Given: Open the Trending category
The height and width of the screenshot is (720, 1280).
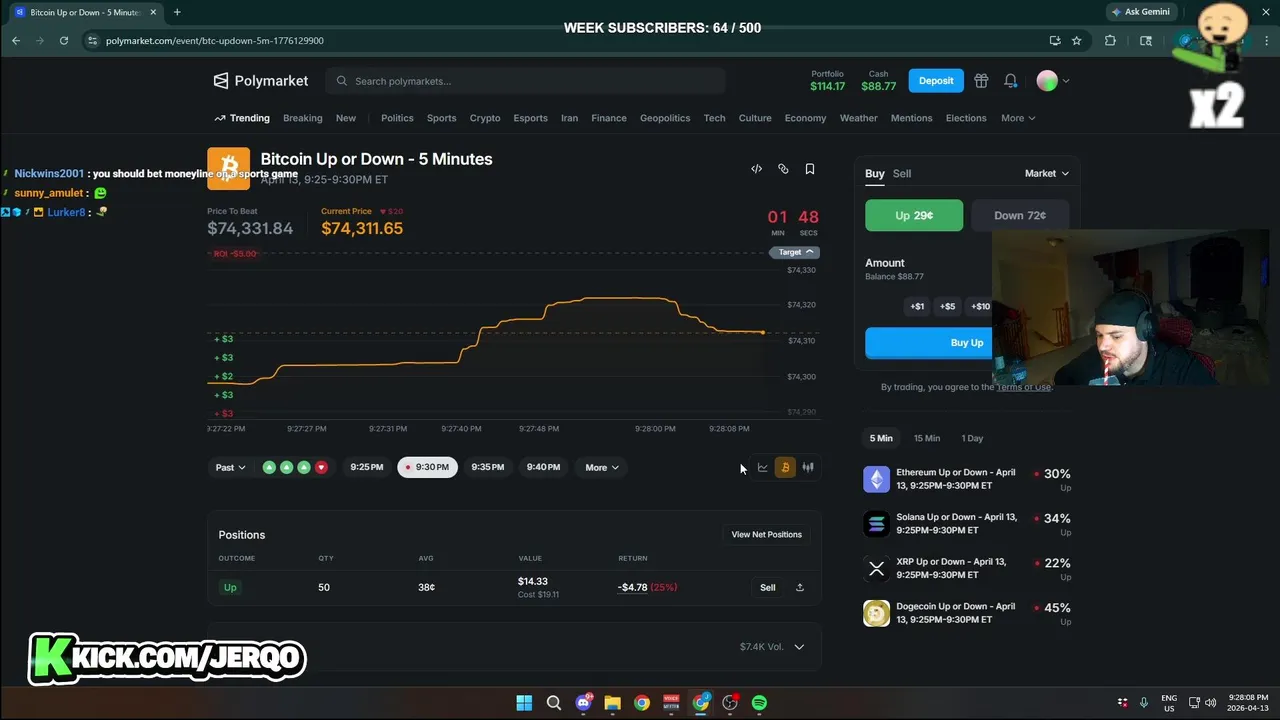Looking at the screenshot, I should point(242,118).
